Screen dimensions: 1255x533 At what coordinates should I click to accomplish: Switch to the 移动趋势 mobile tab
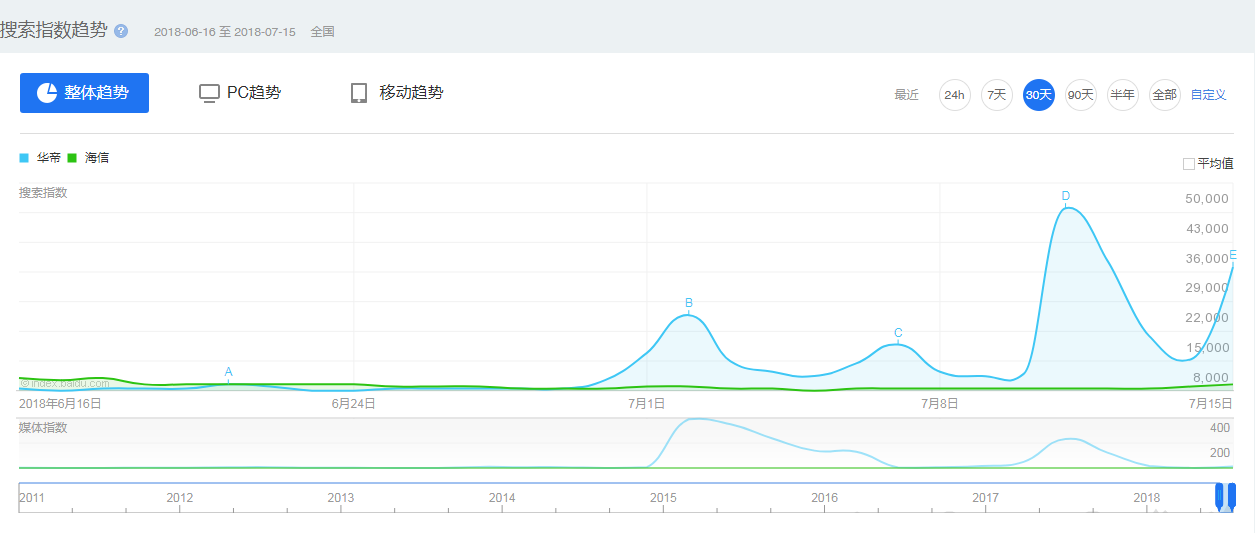[x=397, y=93]
